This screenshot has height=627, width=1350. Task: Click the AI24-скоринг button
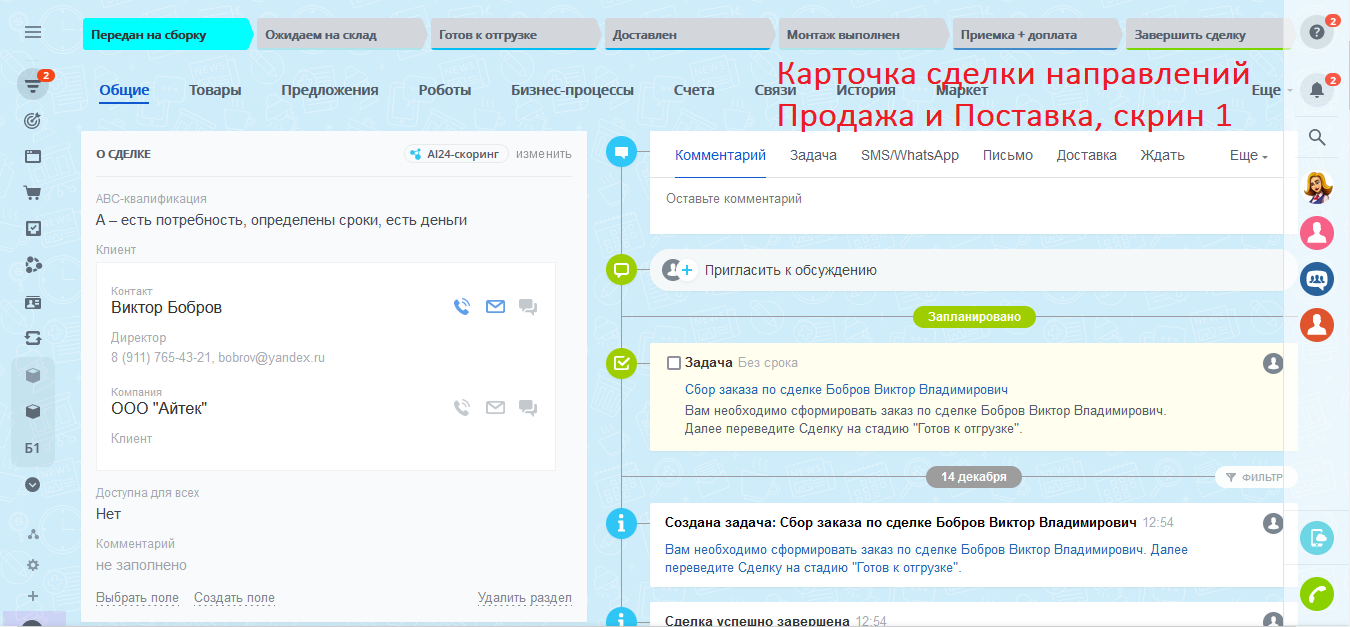pyautogui.click(x=457, y=154)
